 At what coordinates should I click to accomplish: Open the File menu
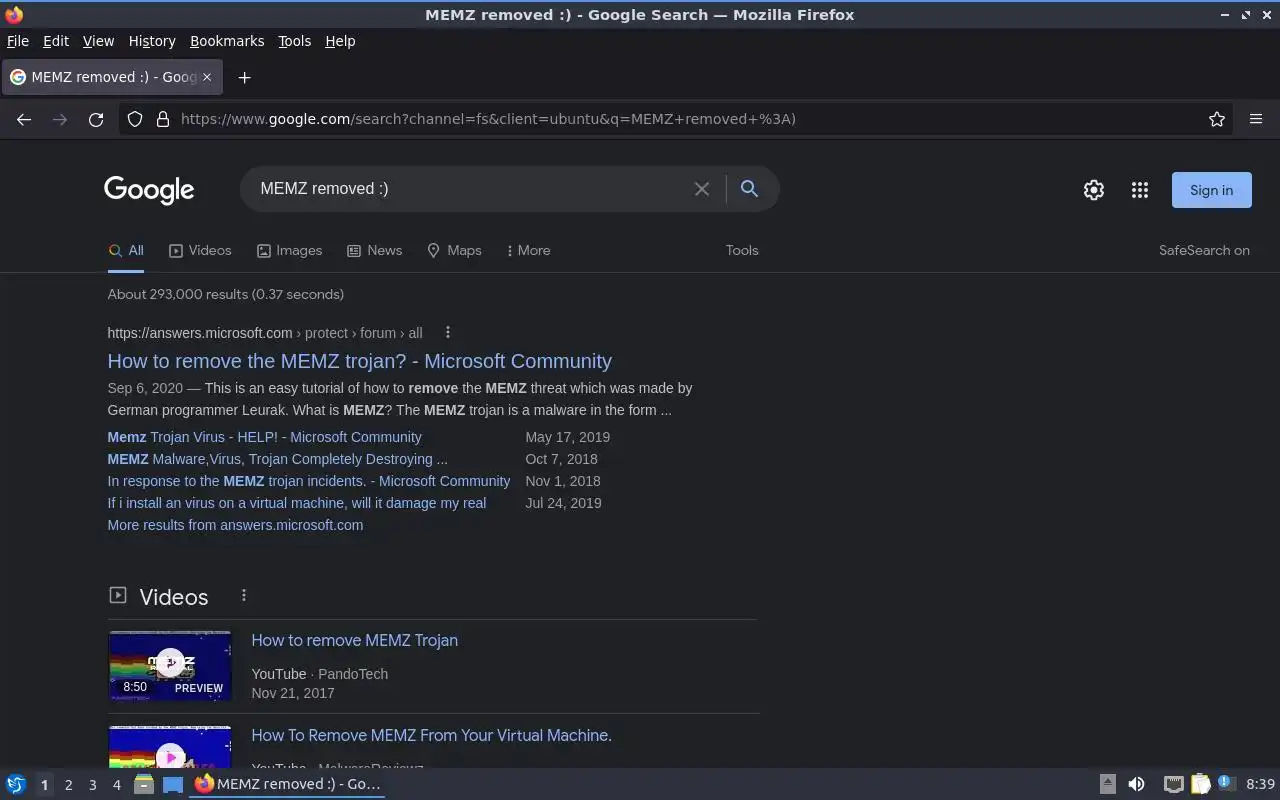click(18, 41)
